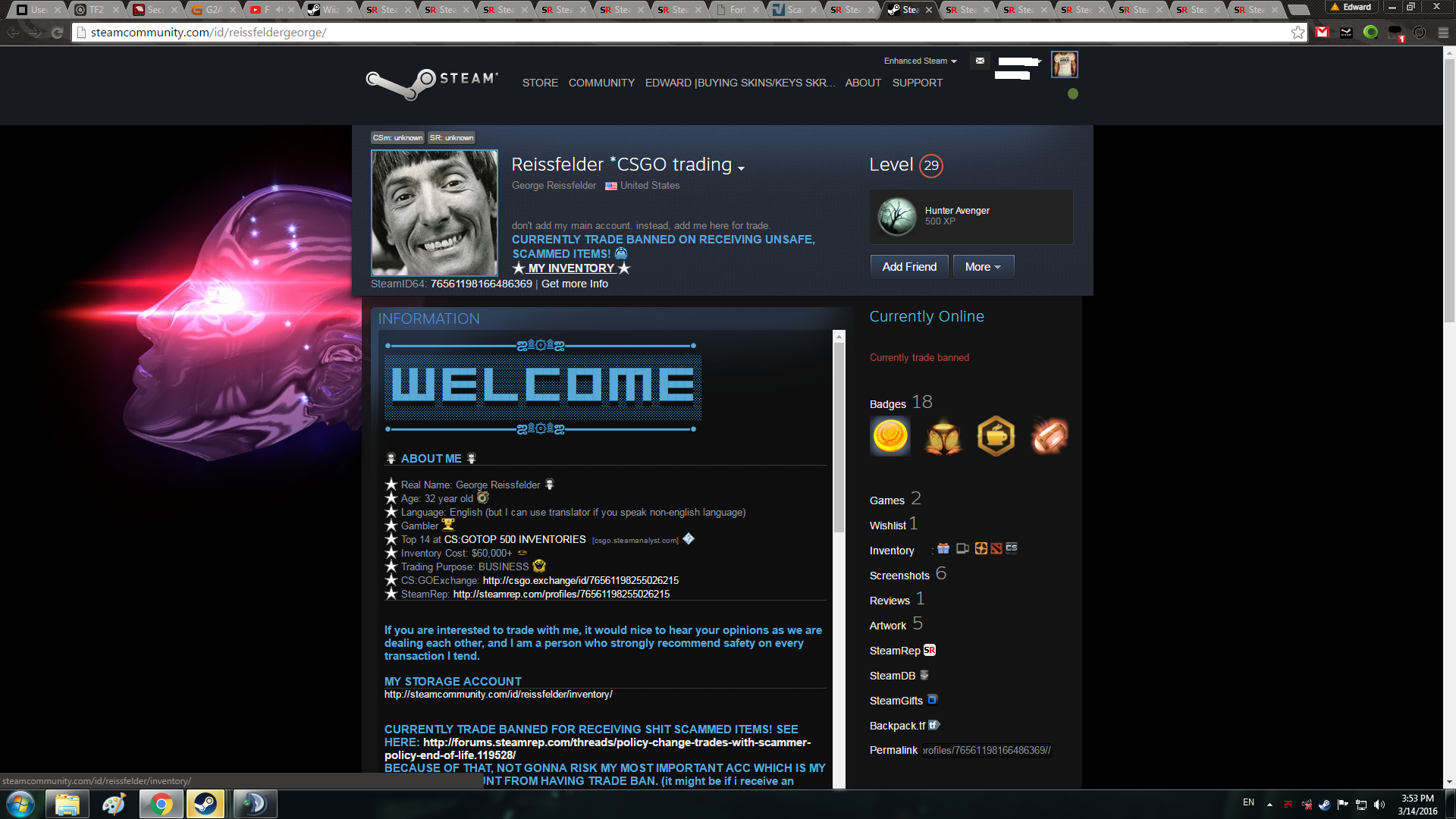
Task: Open the STORE menu
Action: (x=540, y=83)
